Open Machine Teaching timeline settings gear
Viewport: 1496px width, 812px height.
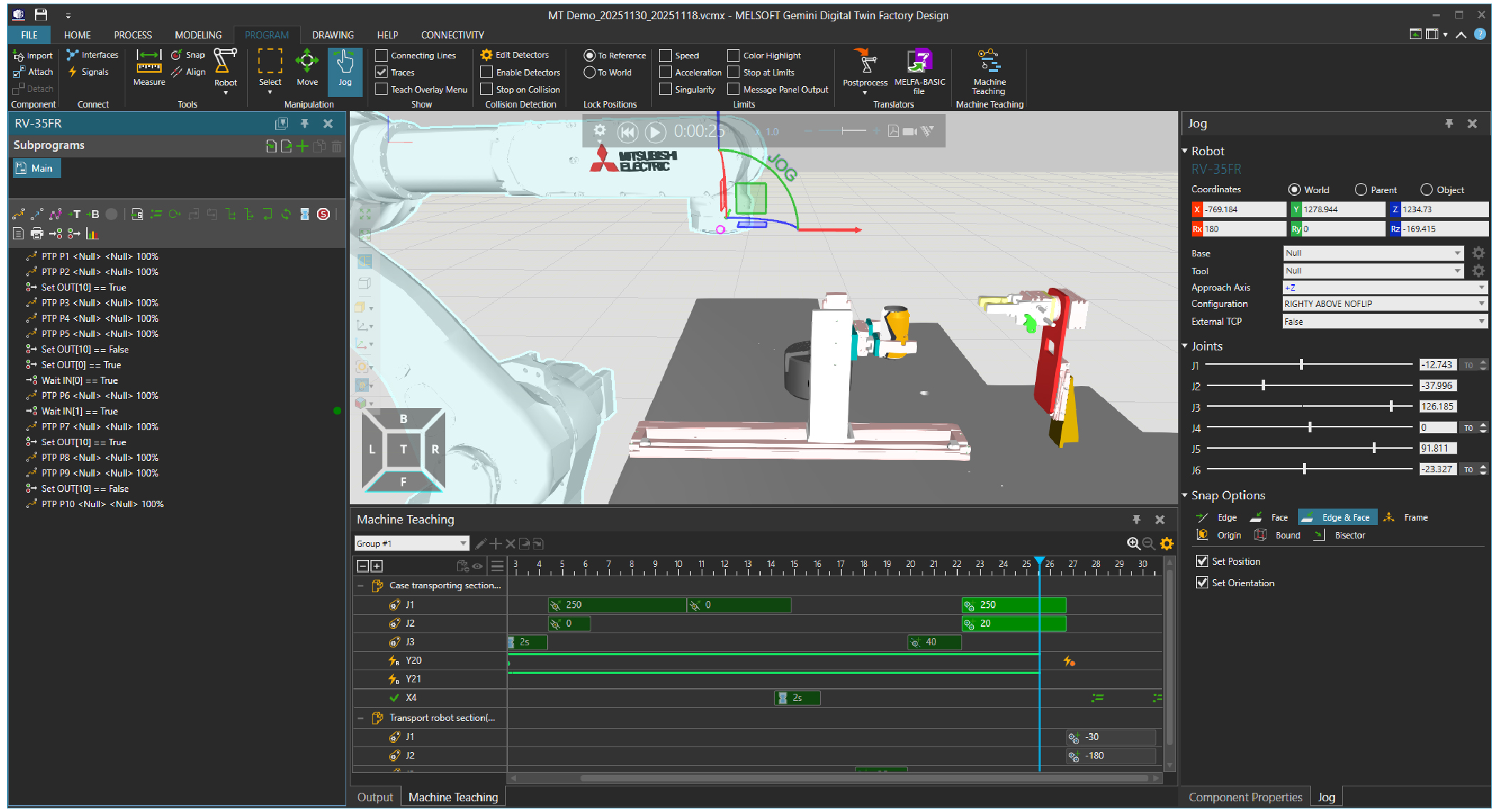coord(1166,543)
